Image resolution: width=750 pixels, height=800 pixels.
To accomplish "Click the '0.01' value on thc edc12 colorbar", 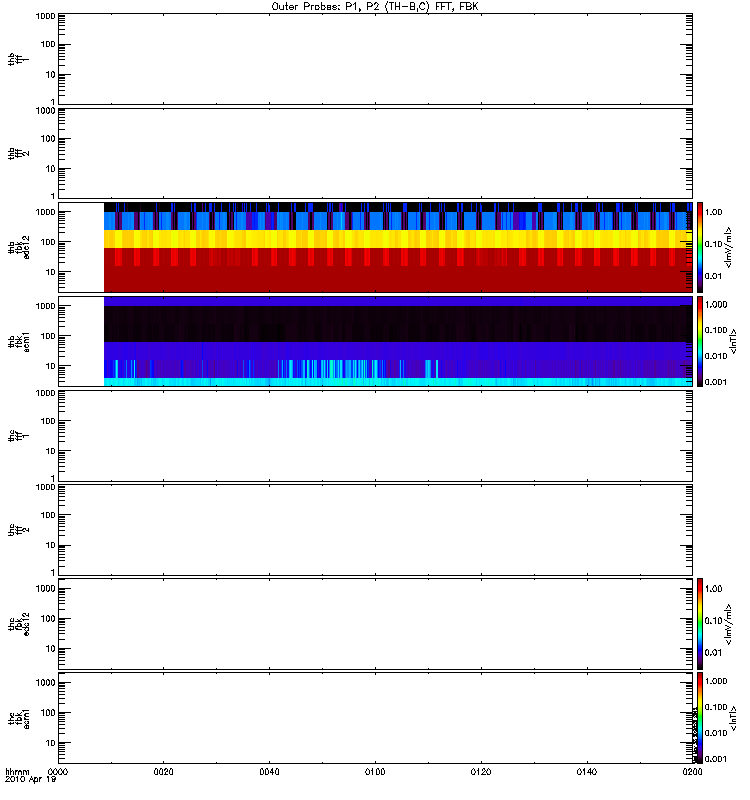I will [714, 653].
